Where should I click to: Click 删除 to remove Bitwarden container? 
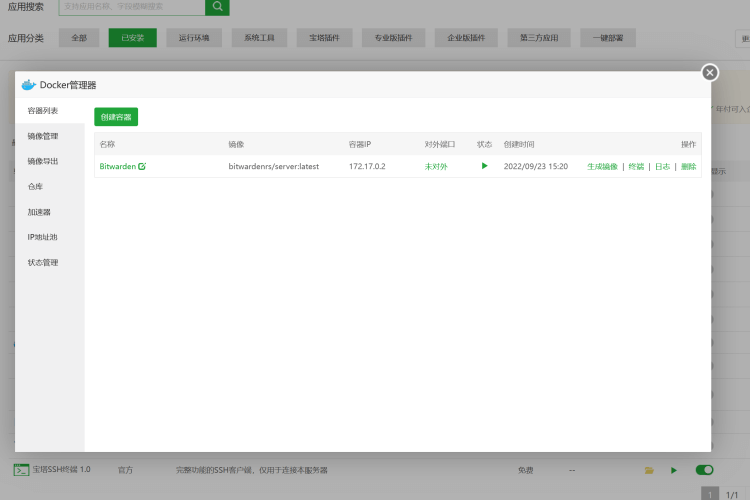[x=688, y=167]
